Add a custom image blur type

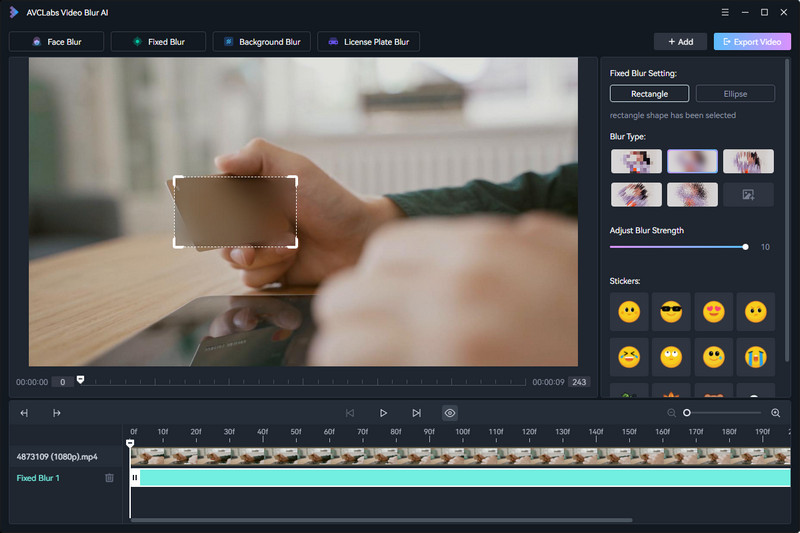(748, 194)
